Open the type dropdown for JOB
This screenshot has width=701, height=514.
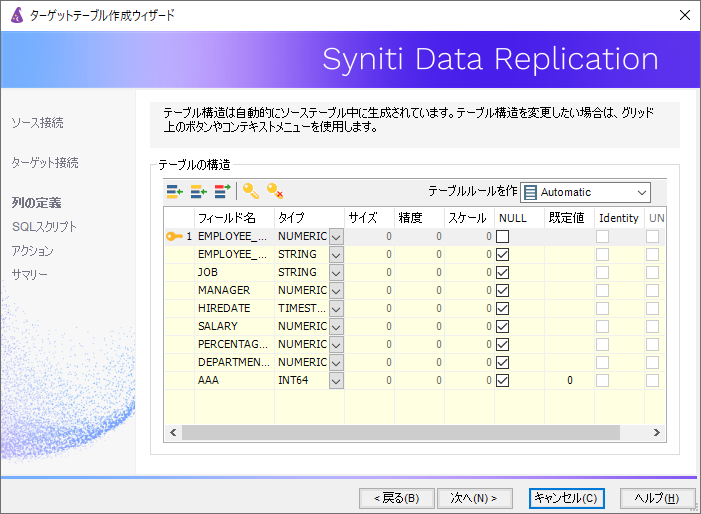[x=336, y=273]
